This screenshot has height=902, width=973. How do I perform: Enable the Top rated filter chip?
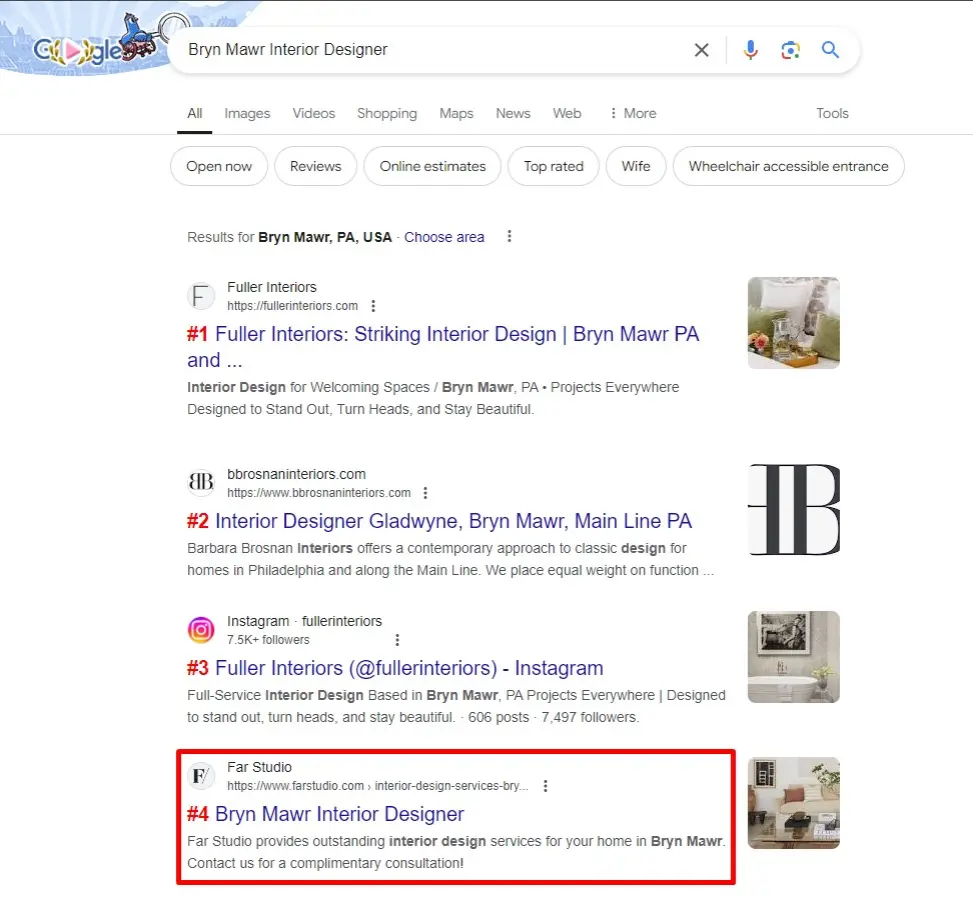(x=553, y=167)
